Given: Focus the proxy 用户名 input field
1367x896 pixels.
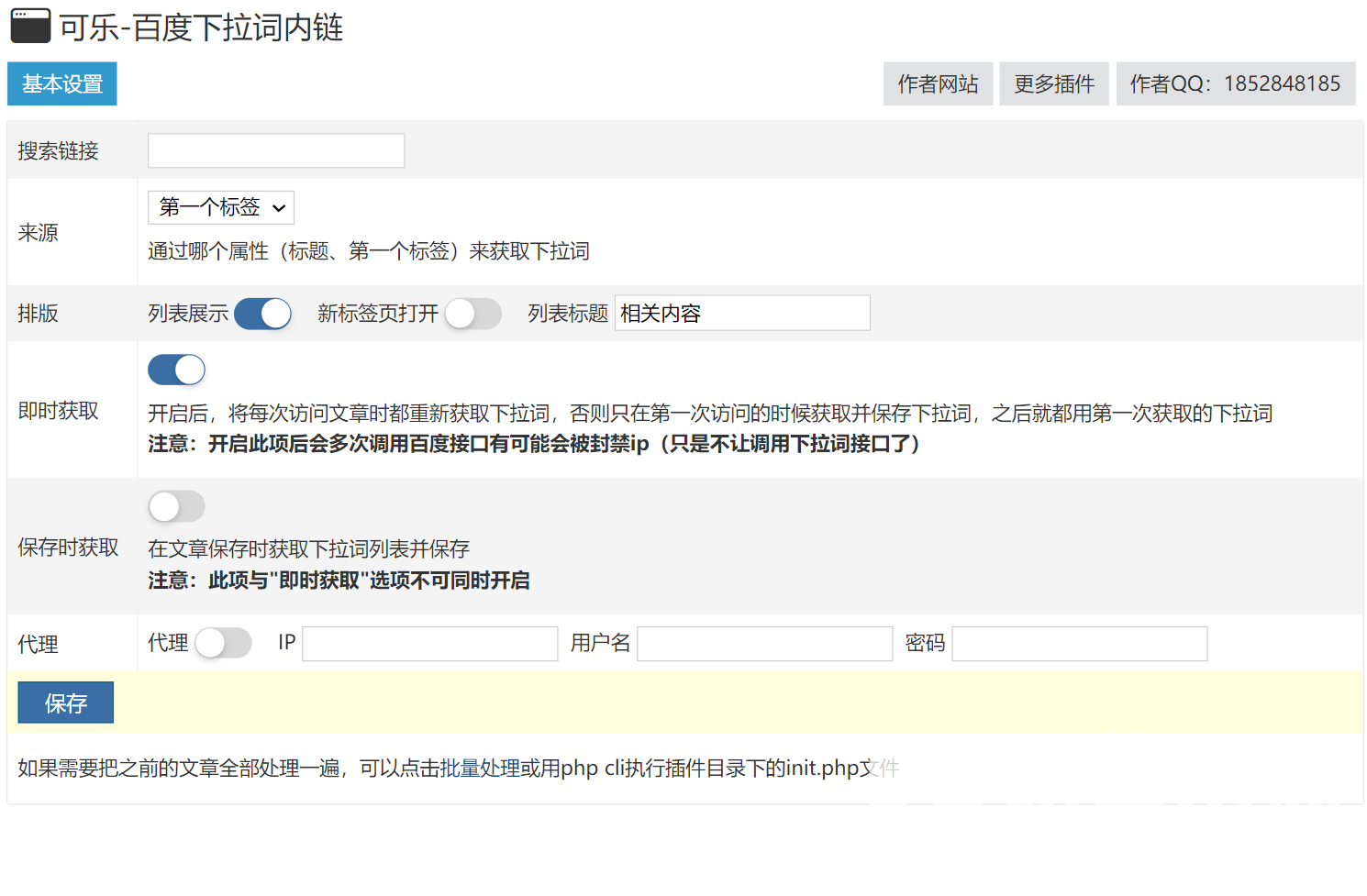Looking at the screenshot, I should click(x=765, y=644).
